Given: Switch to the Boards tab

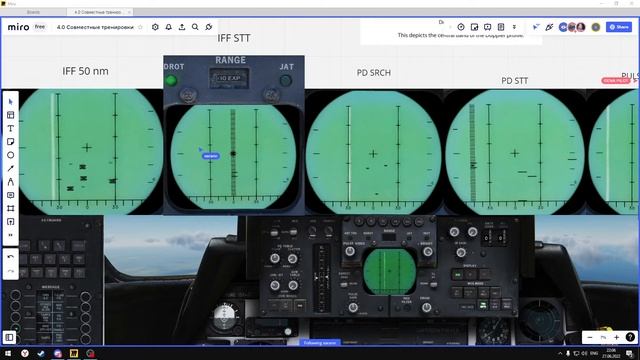Looking at the screenshot, I should 33,12.
